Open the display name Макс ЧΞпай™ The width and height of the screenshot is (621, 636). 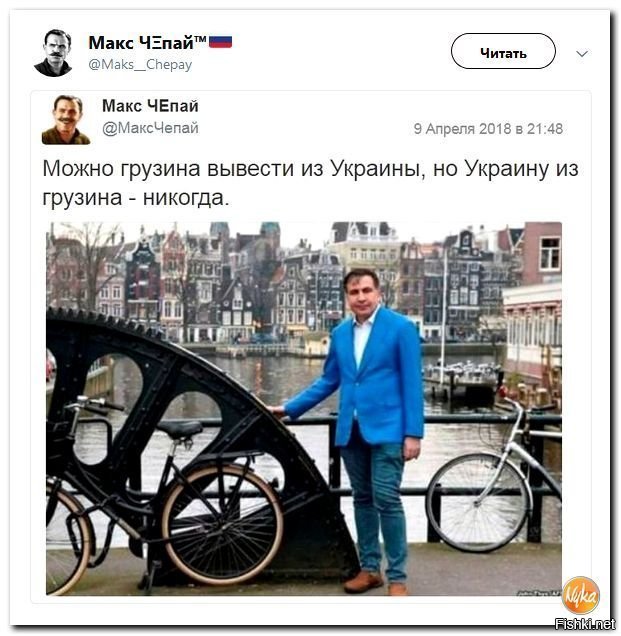[148, 43]
